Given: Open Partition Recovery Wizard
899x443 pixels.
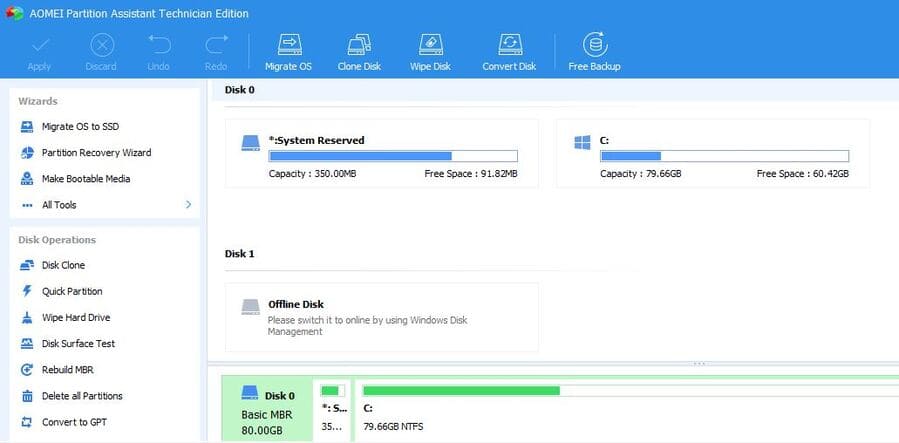Looking at the screenshot, I should click(x=96, y=153).
